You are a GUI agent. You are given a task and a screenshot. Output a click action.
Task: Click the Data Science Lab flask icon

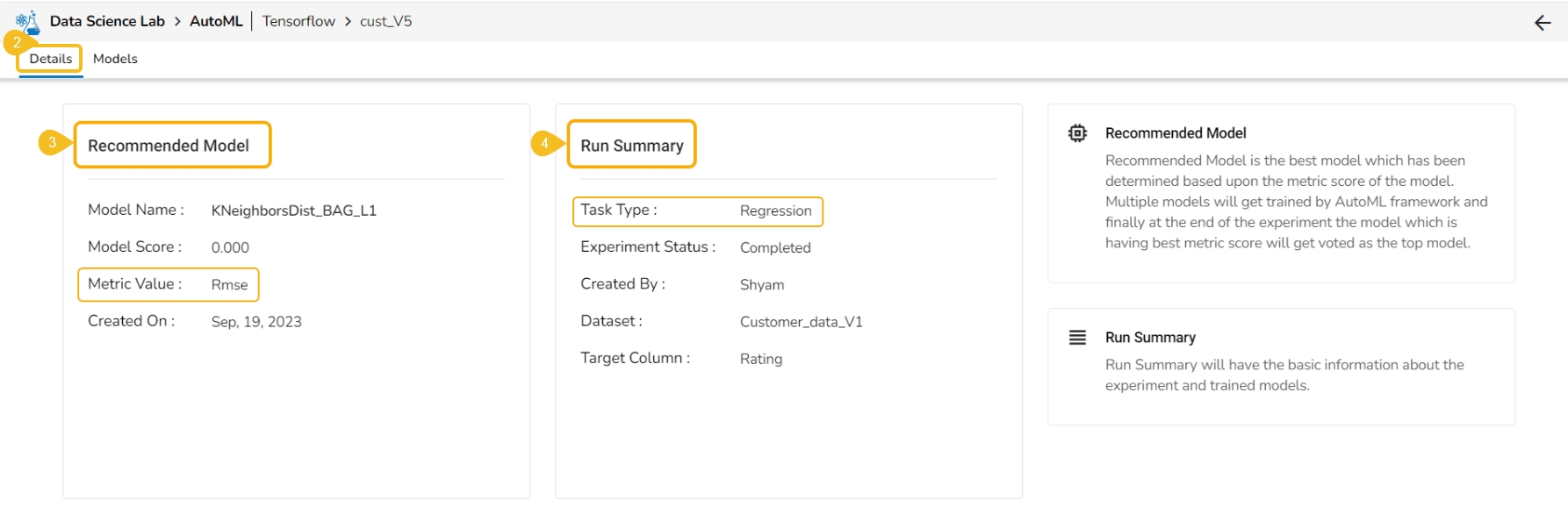click(x=28, y=19)
